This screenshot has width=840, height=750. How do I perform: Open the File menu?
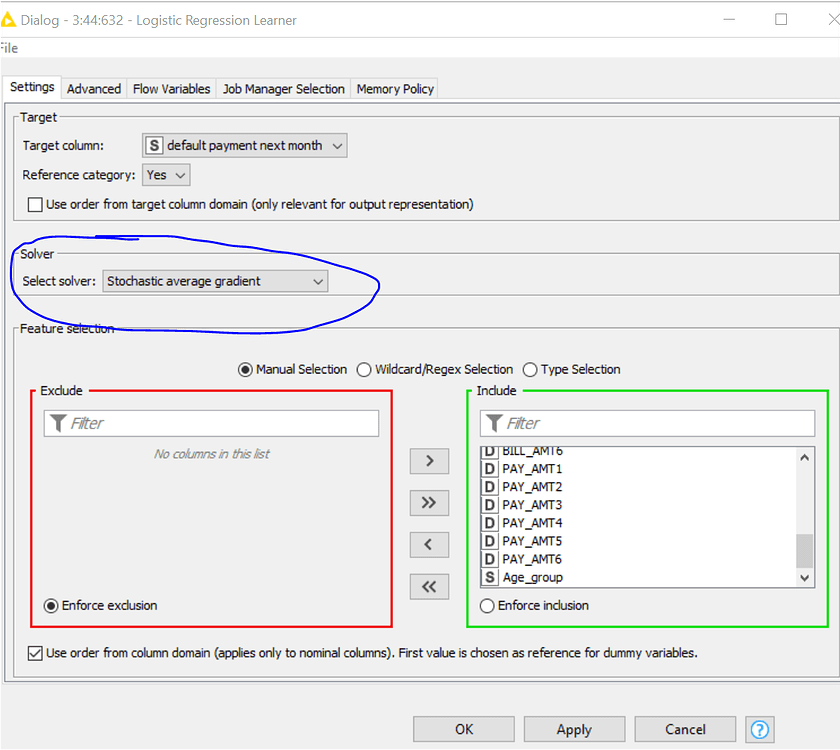point(8,47)
